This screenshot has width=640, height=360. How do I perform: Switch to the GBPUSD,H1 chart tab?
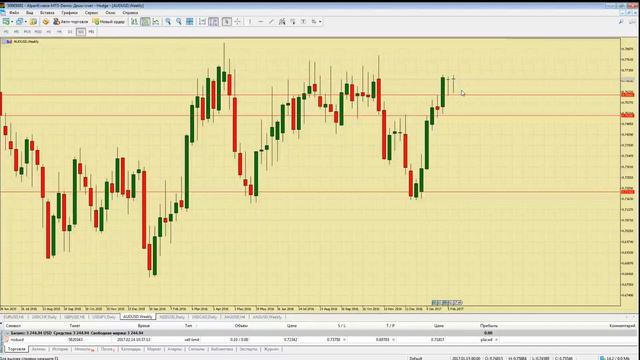(74, 317)
